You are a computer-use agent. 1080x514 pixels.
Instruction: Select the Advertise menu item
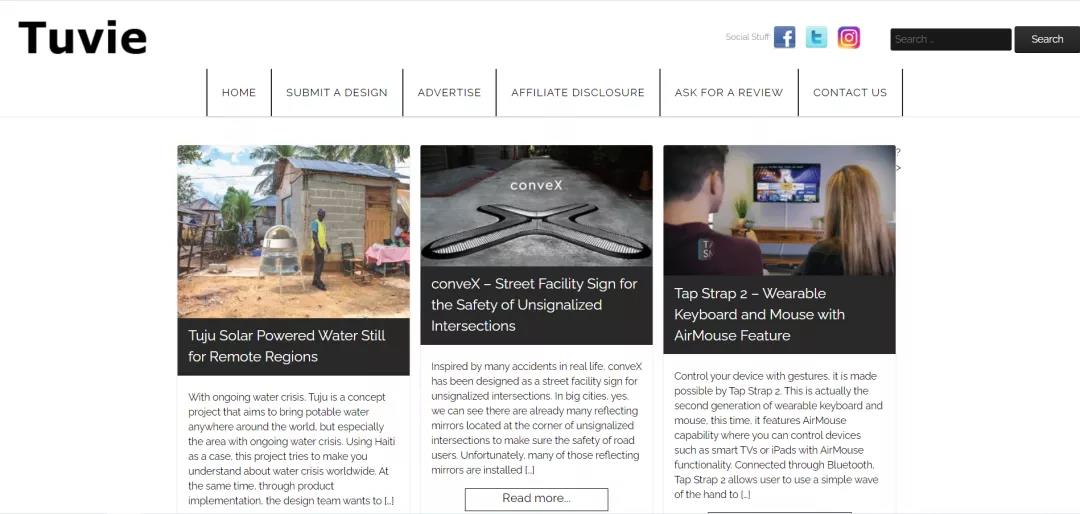pos(449,92)
